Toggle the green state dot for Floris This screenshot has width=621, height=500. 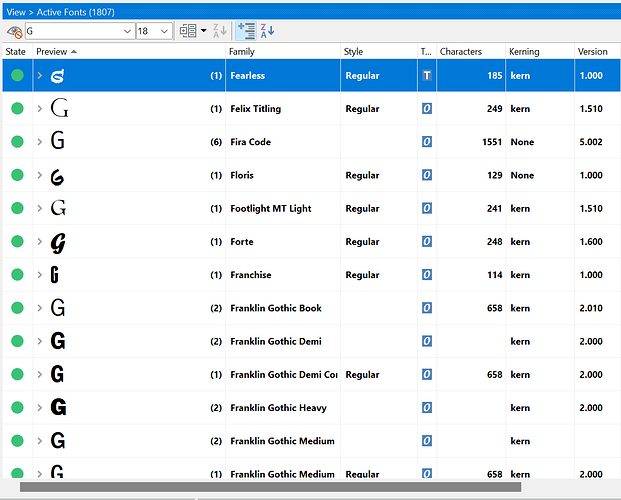17,175
